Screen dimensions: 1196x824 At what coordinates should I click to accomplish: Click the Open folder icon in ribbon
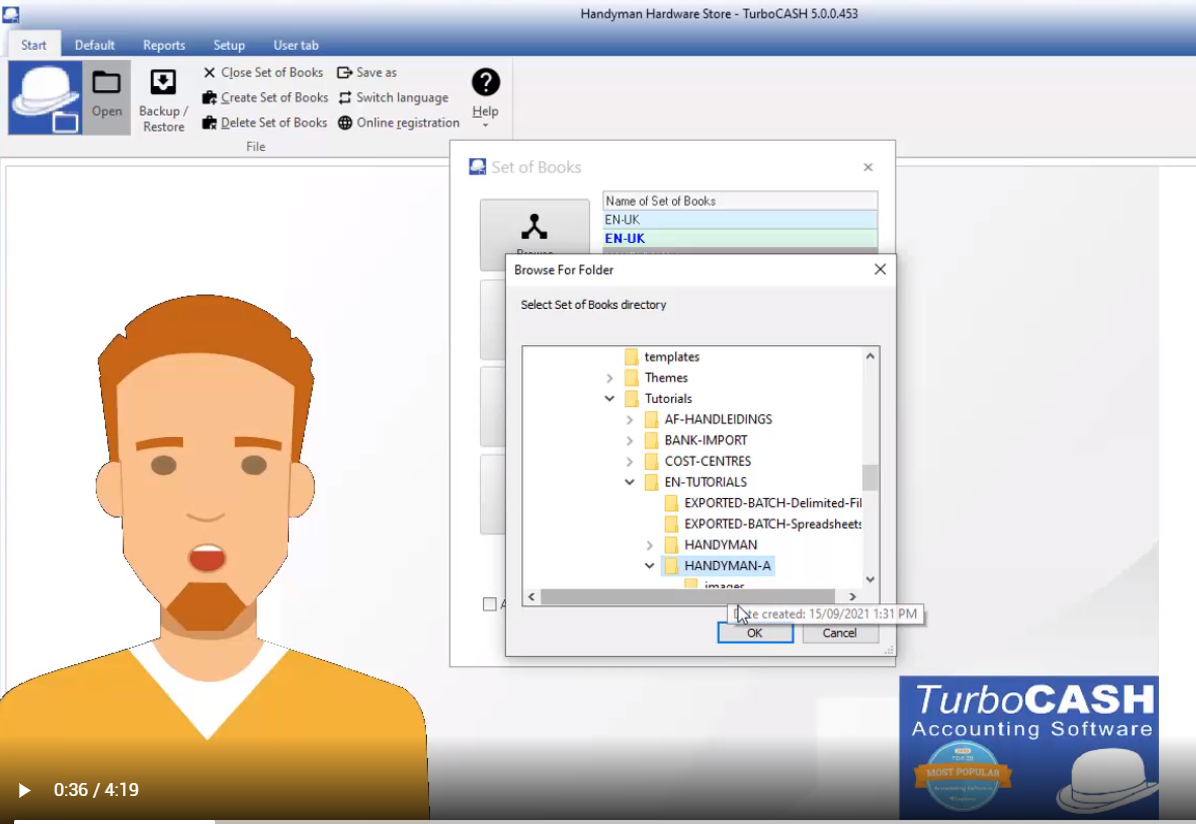pos(106,84)
